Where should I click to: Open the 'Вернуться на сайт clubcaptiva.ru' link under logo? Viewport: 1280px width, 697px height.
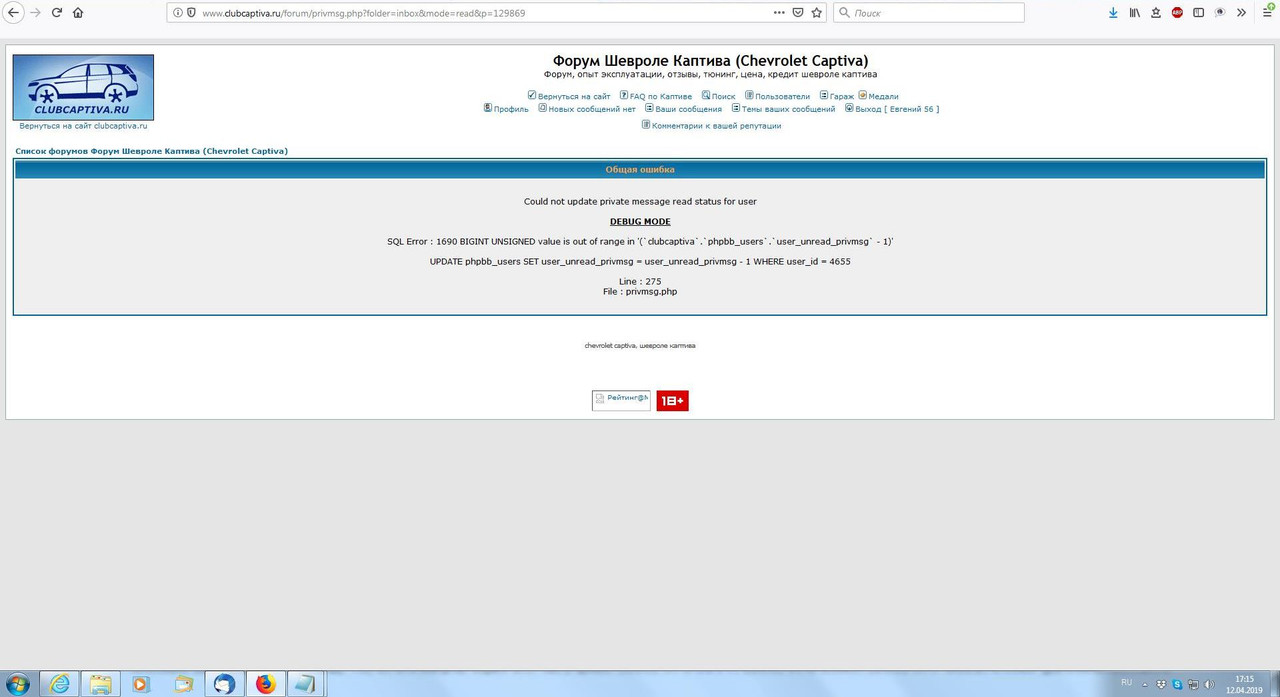(x=83, y=126)
